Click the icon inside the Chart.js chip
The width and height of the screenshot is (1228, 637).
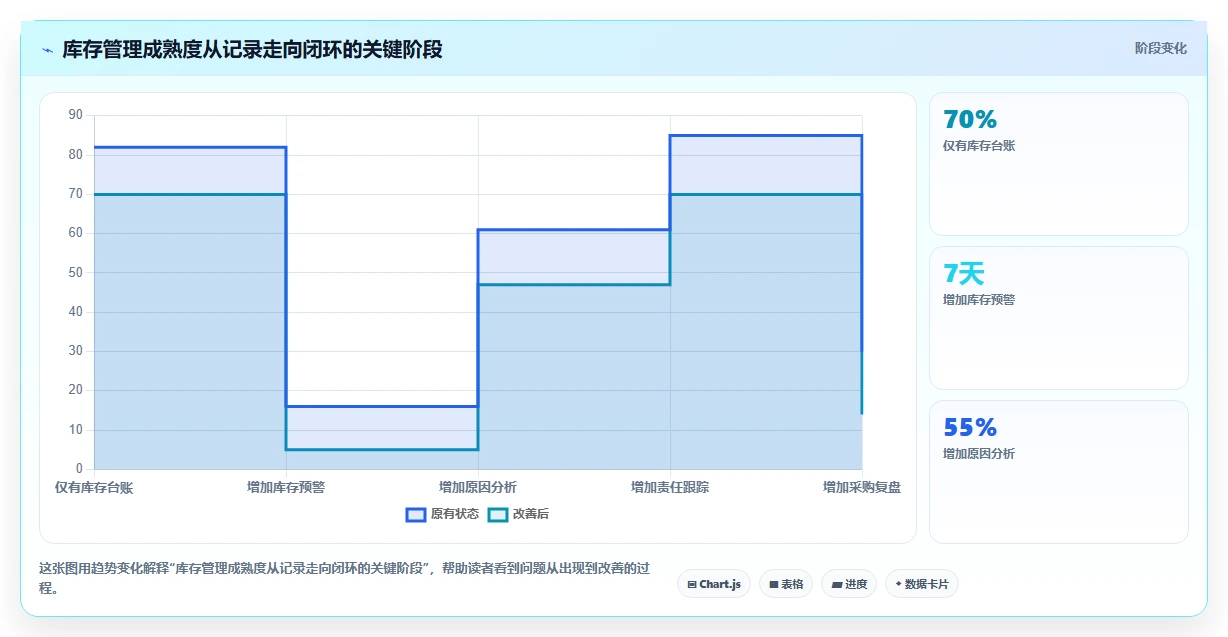692,584
